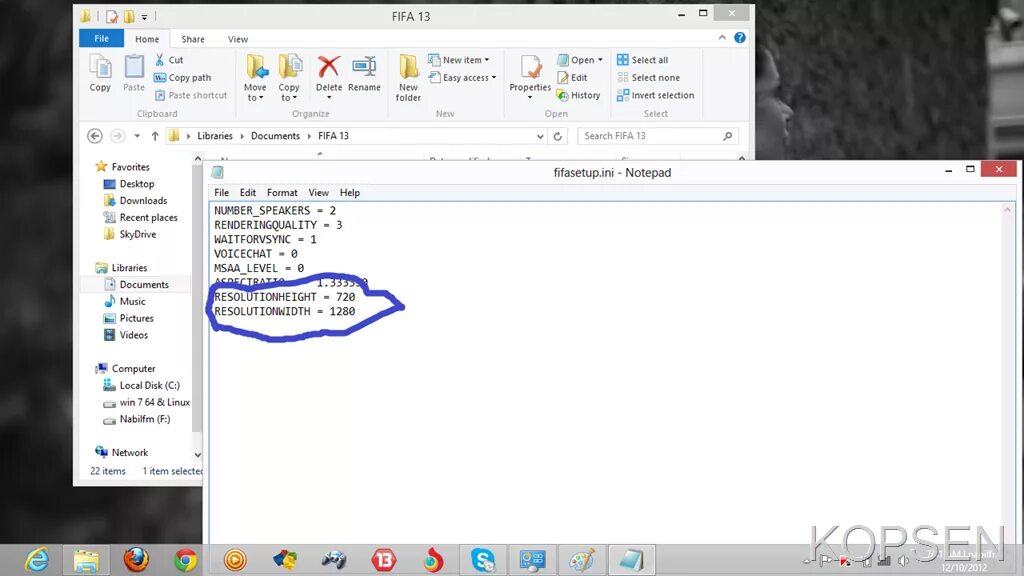The height and width of the screenshot is (576, 1024).
Task: Click the Up one level arrow
Action: click(155, 136)
